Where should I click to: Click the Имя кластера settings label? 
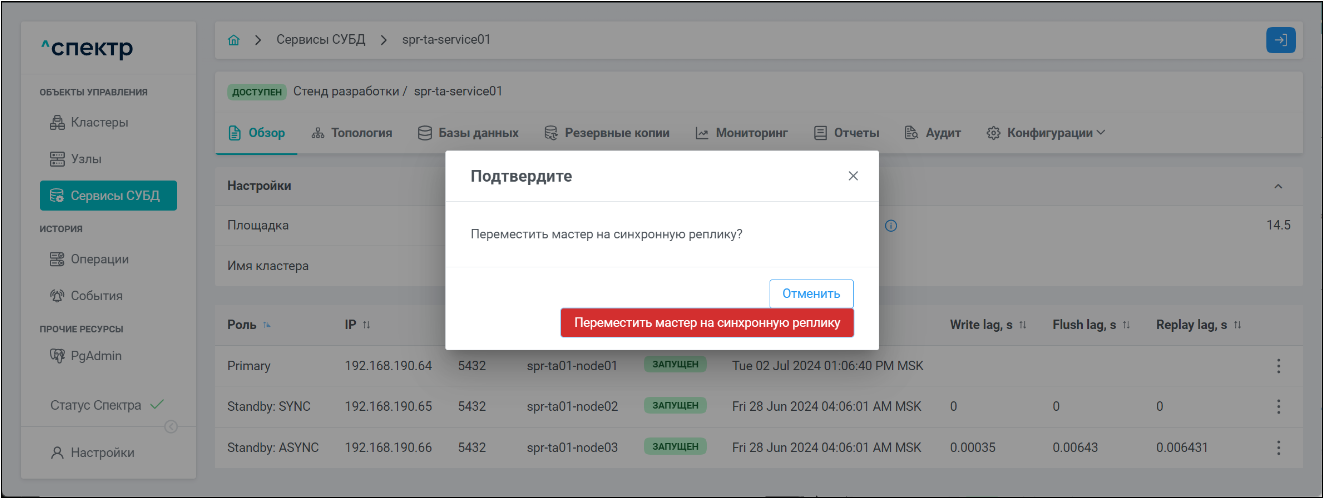coord(268,266)
